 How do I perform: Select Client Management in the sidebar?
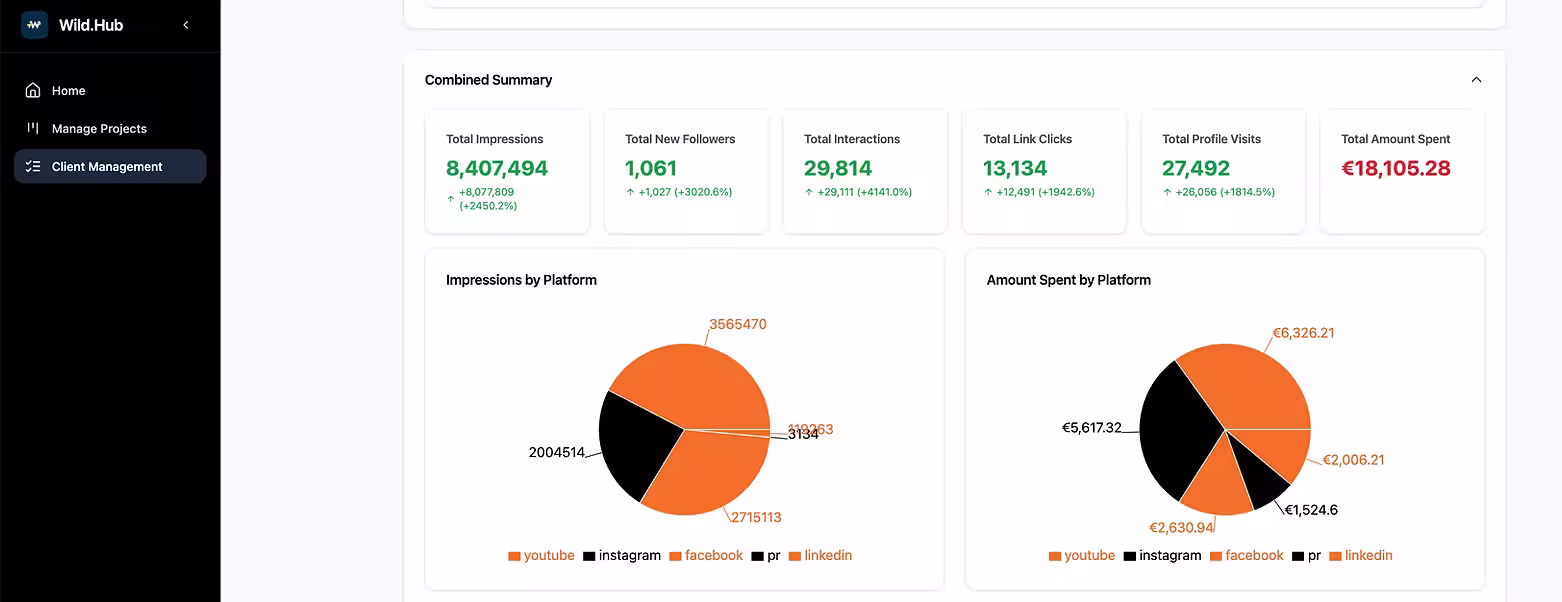coord(107,167)
